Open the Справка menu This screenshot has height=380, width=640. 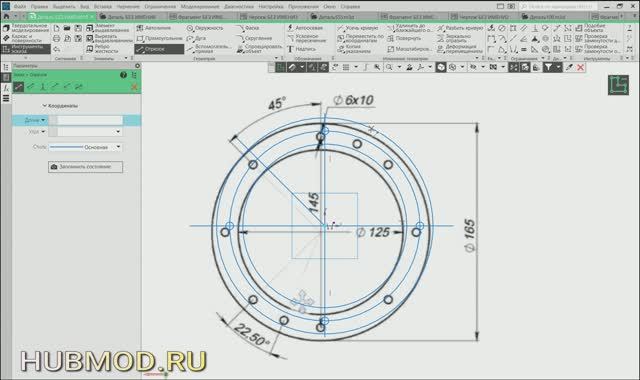(x=350, y=7)
